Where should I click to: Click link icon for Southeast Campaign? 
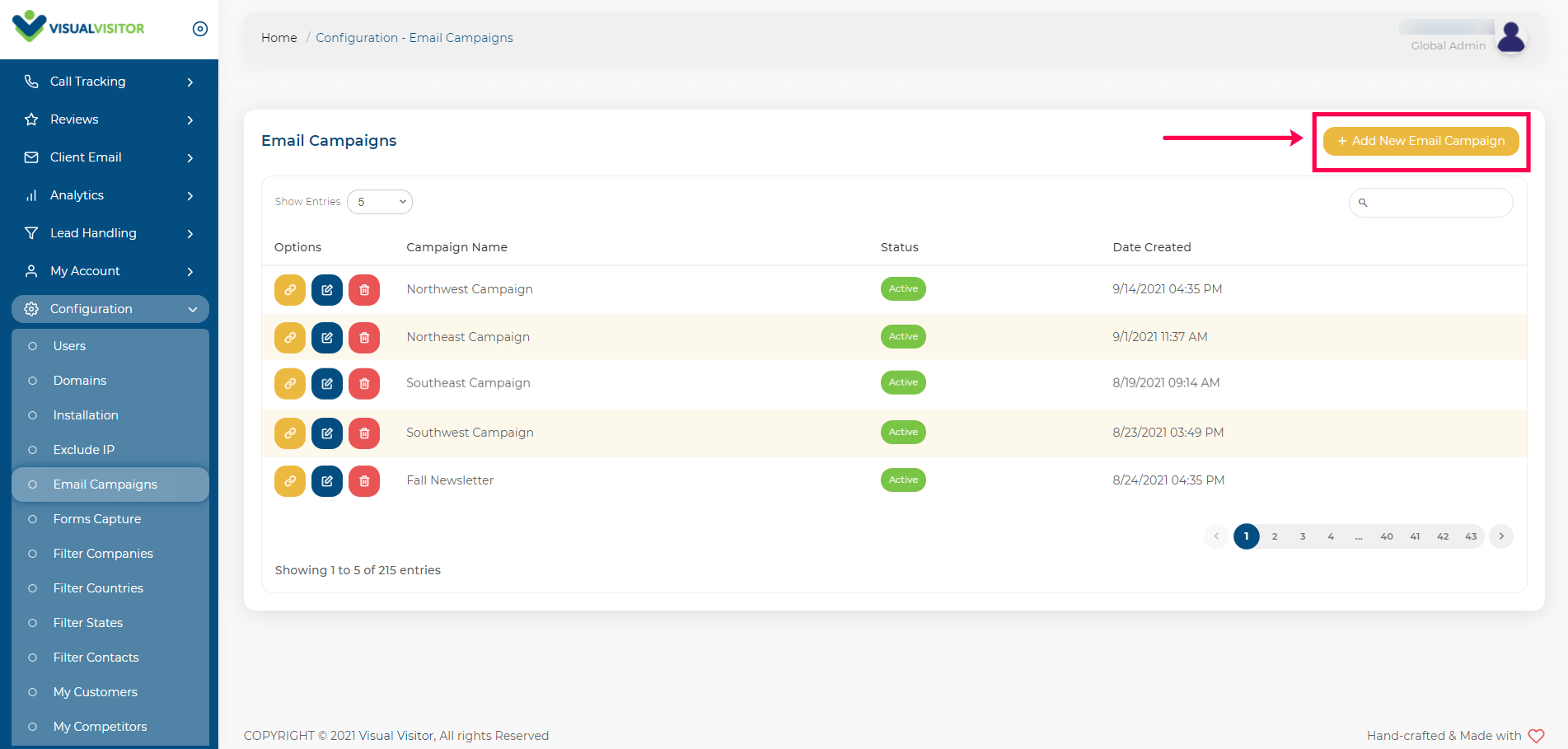pyautogui.click(x=290, y=384)
